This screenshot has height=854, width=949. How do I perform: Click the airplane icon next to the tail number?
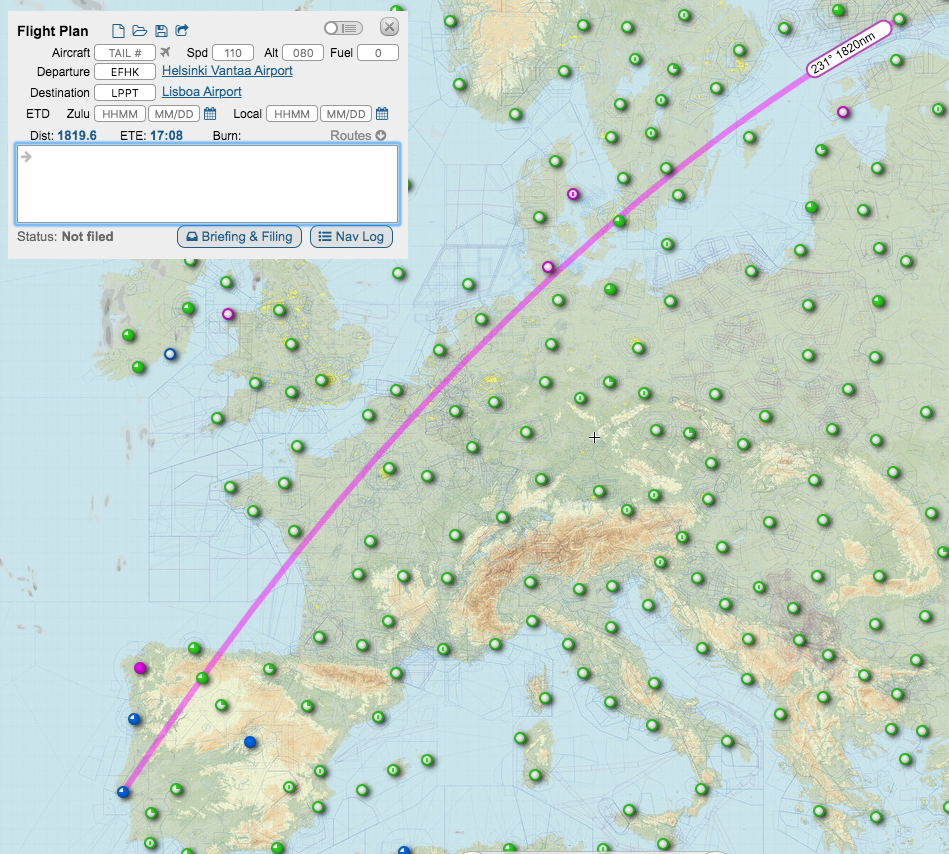coord(166,52)
